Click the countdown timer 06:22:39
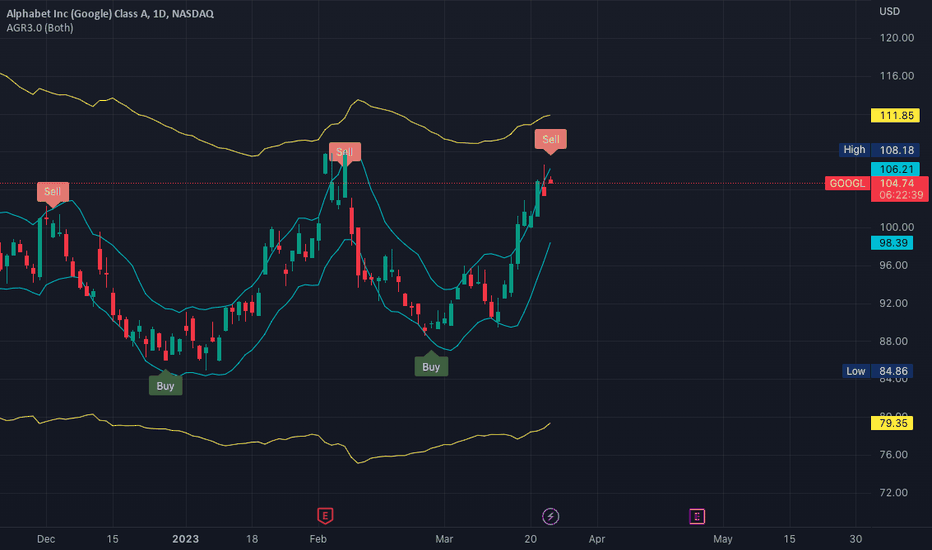This screenshot has height=550, width=932. 901,195
